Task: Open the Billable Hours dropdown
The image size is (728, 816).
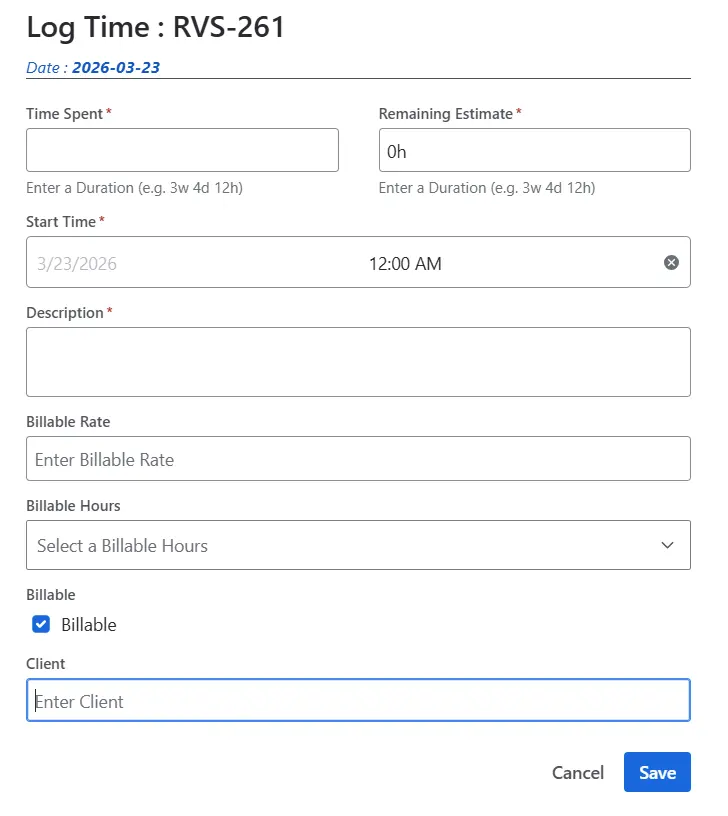Action: coord(358,545)
